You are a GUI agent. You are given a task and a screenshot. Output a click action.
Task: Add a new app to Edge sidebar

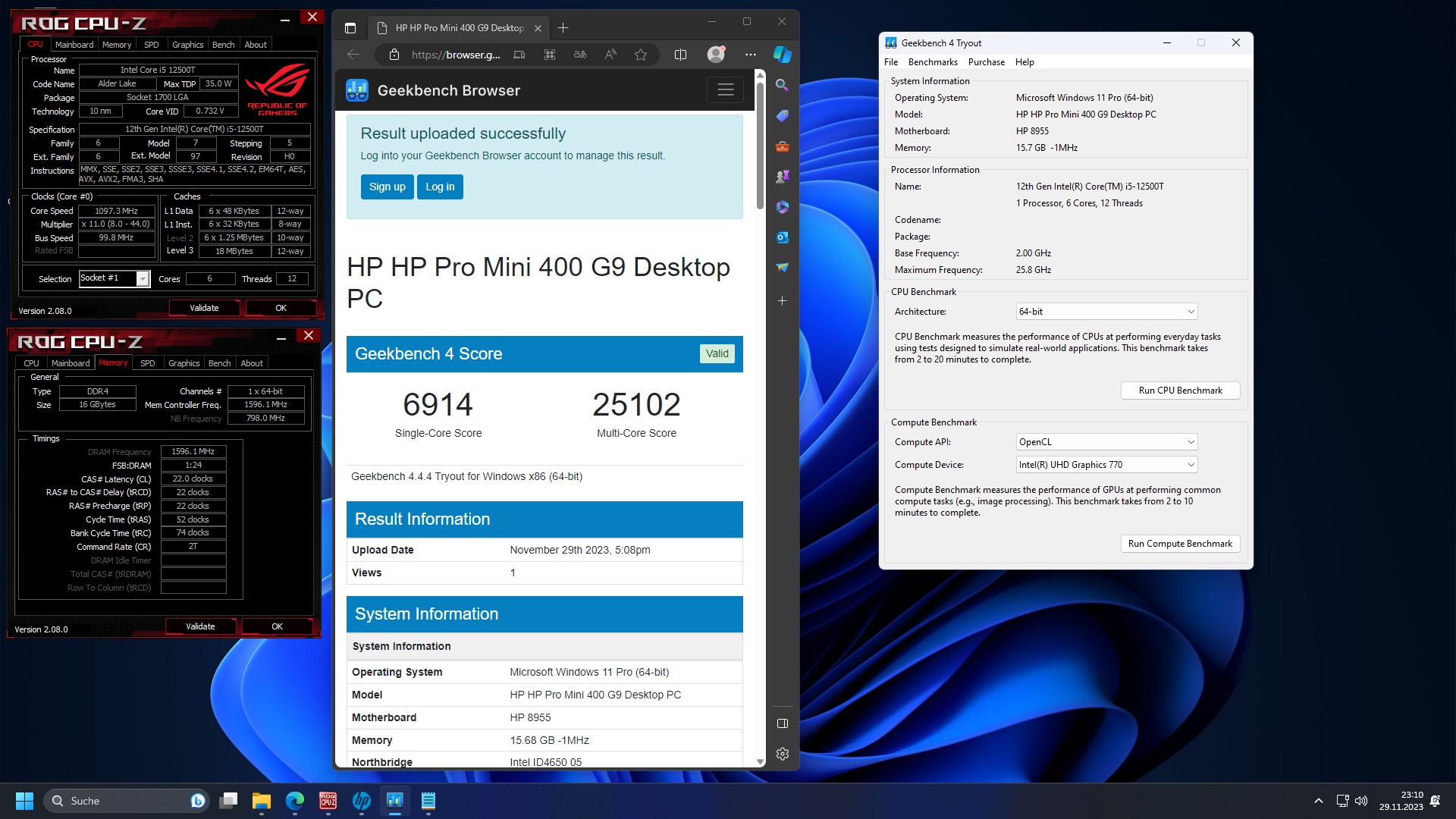783,301
